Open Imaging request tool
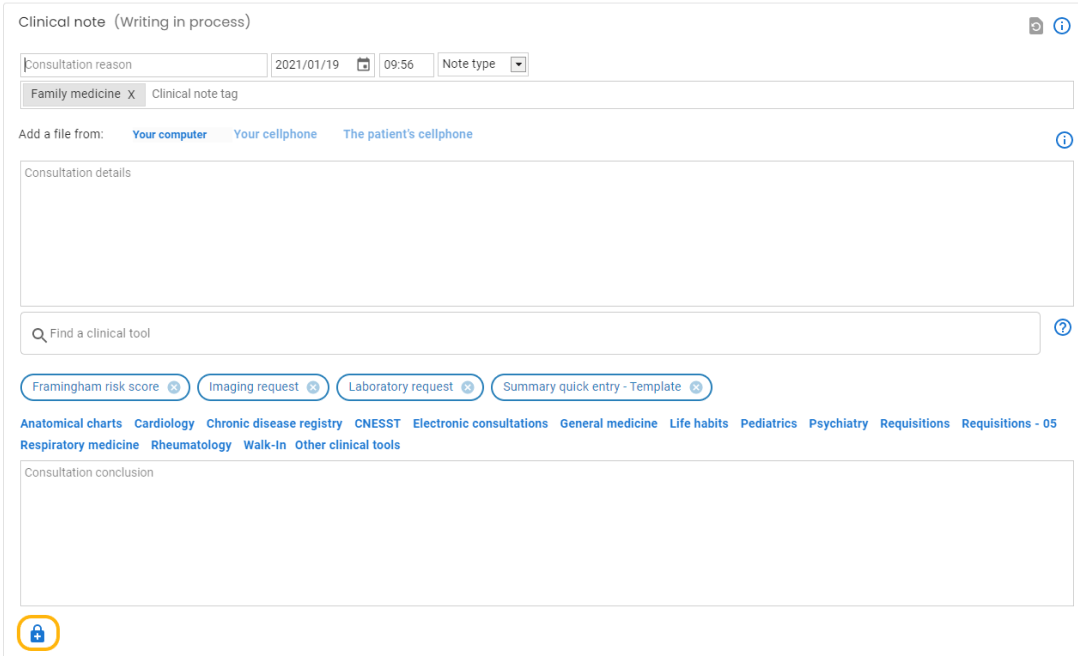Screen dimensions: 1078x656 (x=254, y=387)
